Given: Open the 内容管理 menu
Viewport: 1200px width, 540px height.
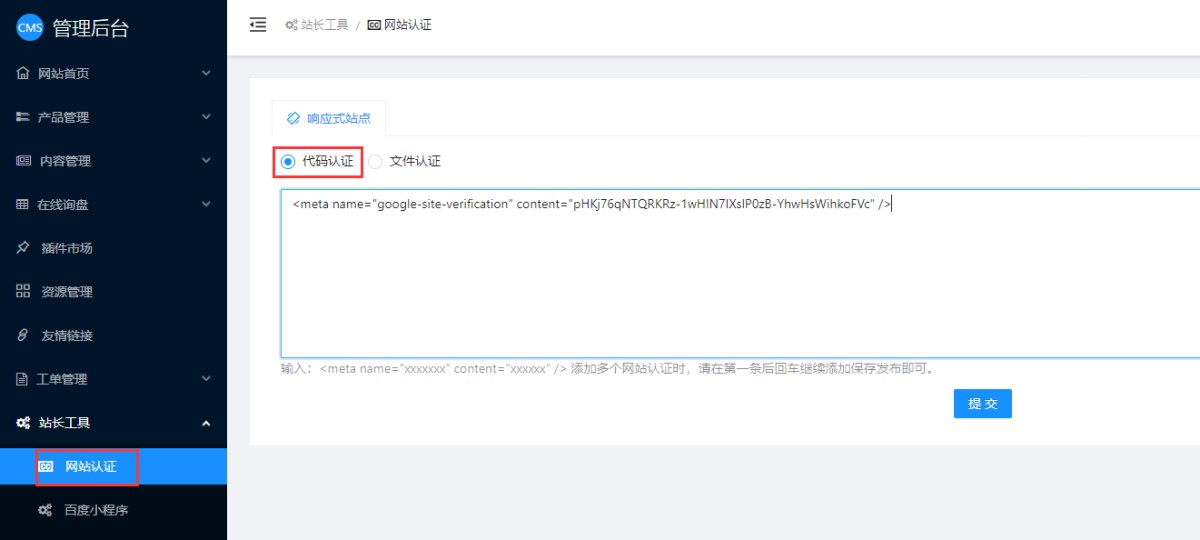Looking at the screenshot, I should click(x=113, y=161).
